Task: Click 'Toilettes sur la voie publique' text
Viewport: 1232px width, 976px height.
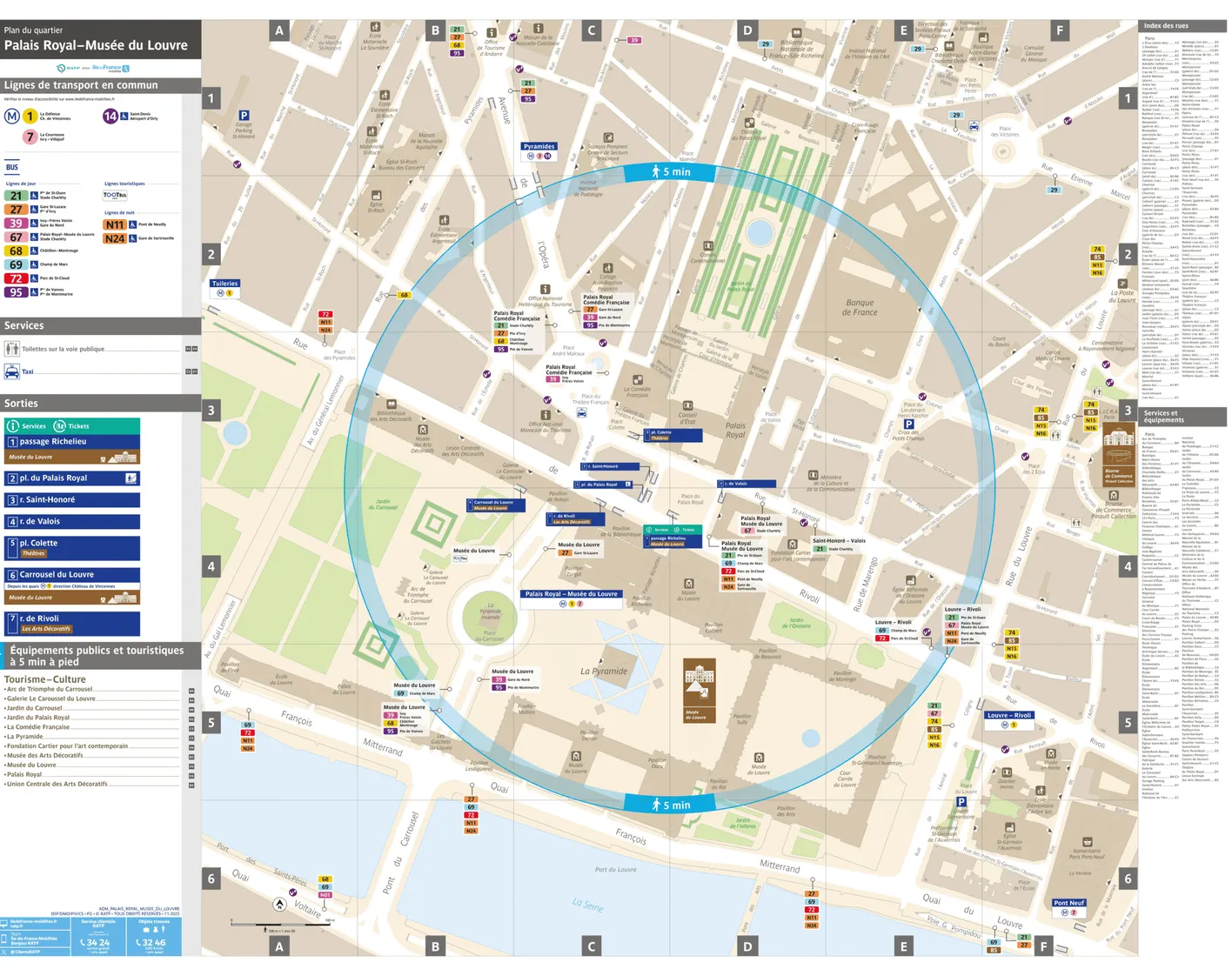Action: click(x=63, y=349)
